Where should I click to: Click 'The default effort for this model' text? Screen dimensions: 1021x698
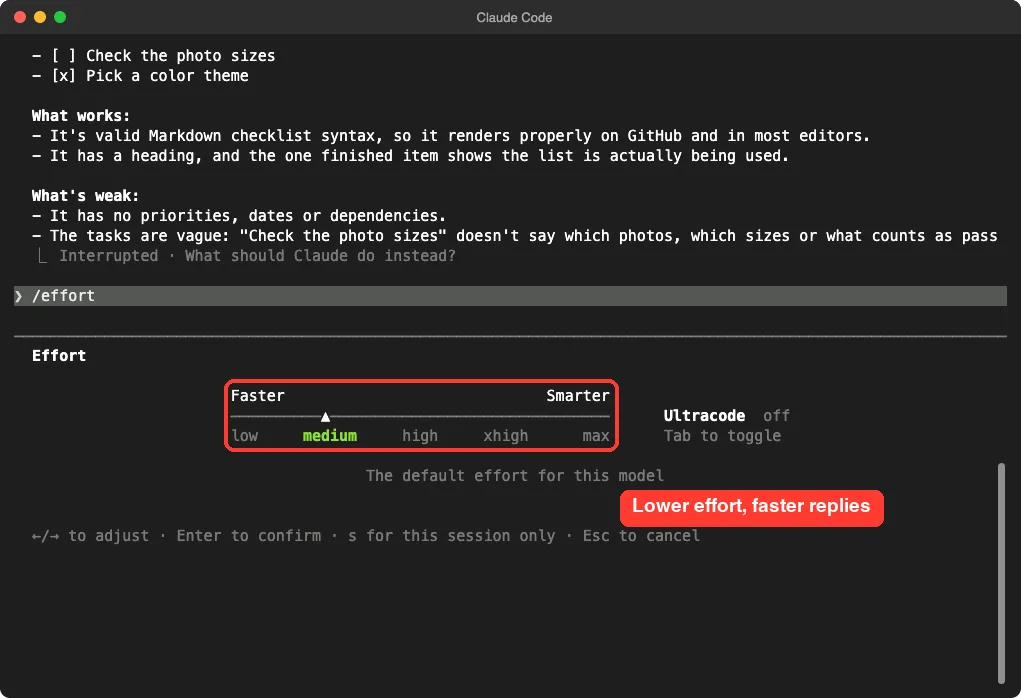[x=514, y=476]
